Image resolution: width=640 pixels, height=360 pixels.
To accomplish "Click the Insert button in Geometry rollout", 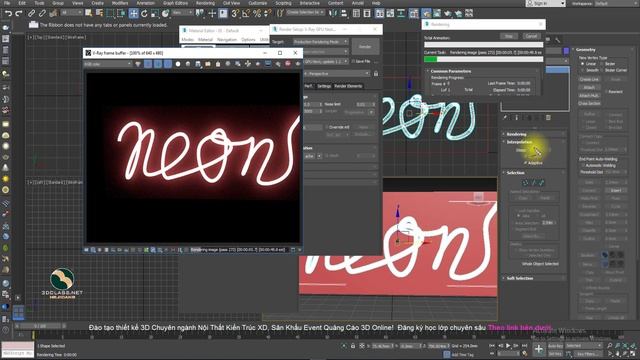I will (616, 191).
